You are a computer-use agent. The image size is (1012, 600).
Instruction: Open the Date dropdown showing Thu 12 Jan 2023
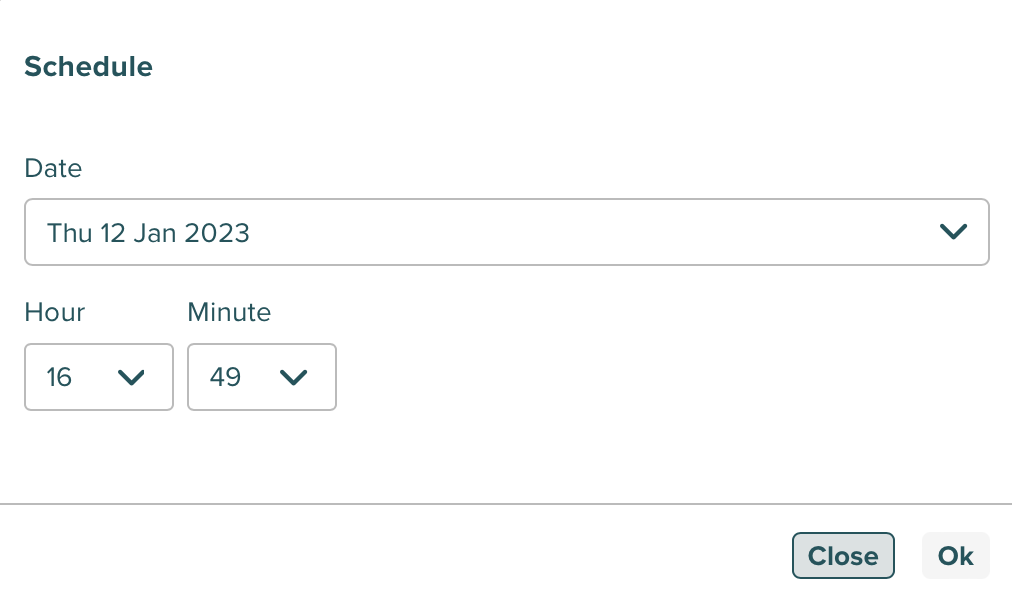click(x=506, y=232)
